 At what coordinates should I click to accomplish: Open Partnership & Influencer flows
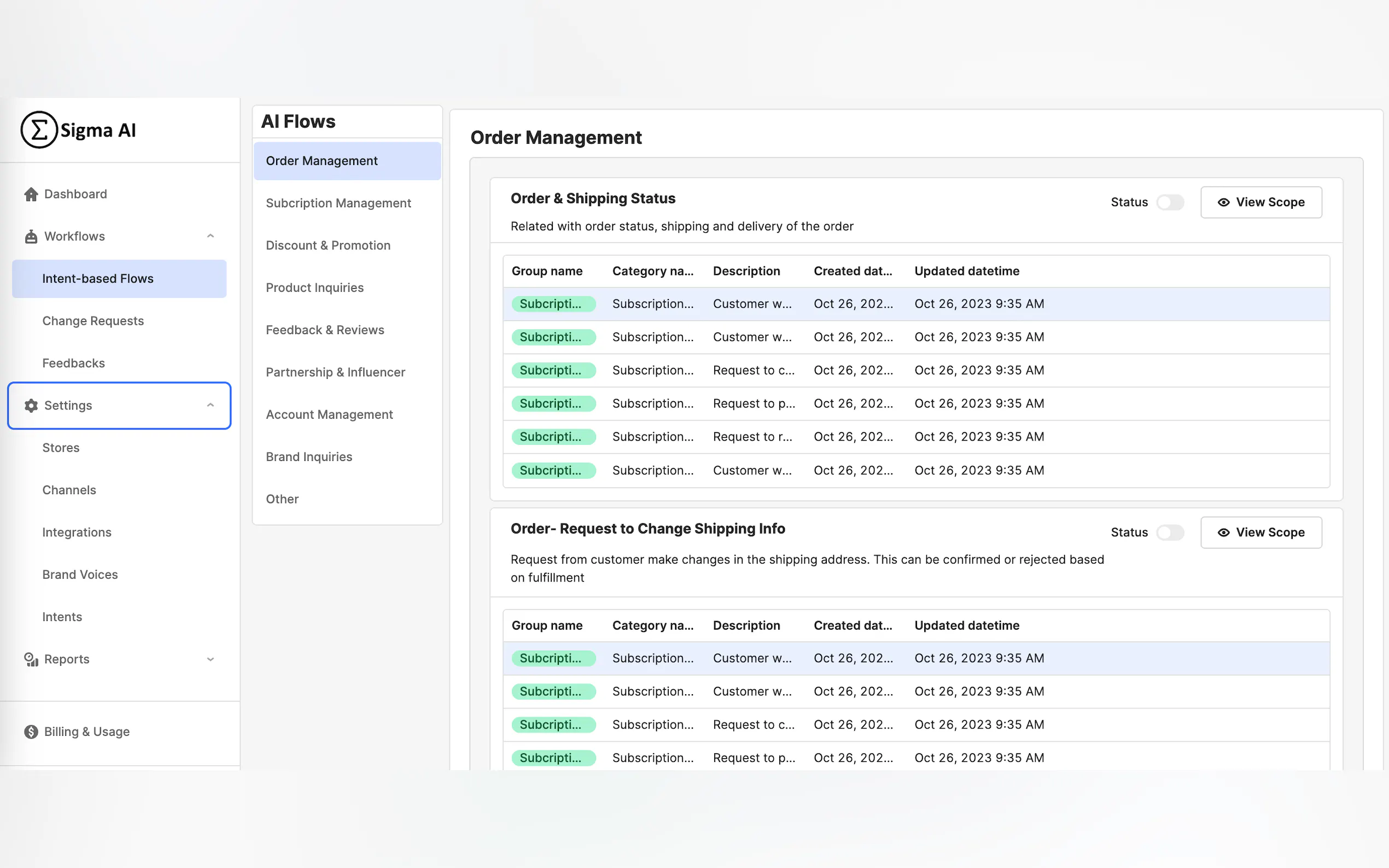[x=335, y=372]
